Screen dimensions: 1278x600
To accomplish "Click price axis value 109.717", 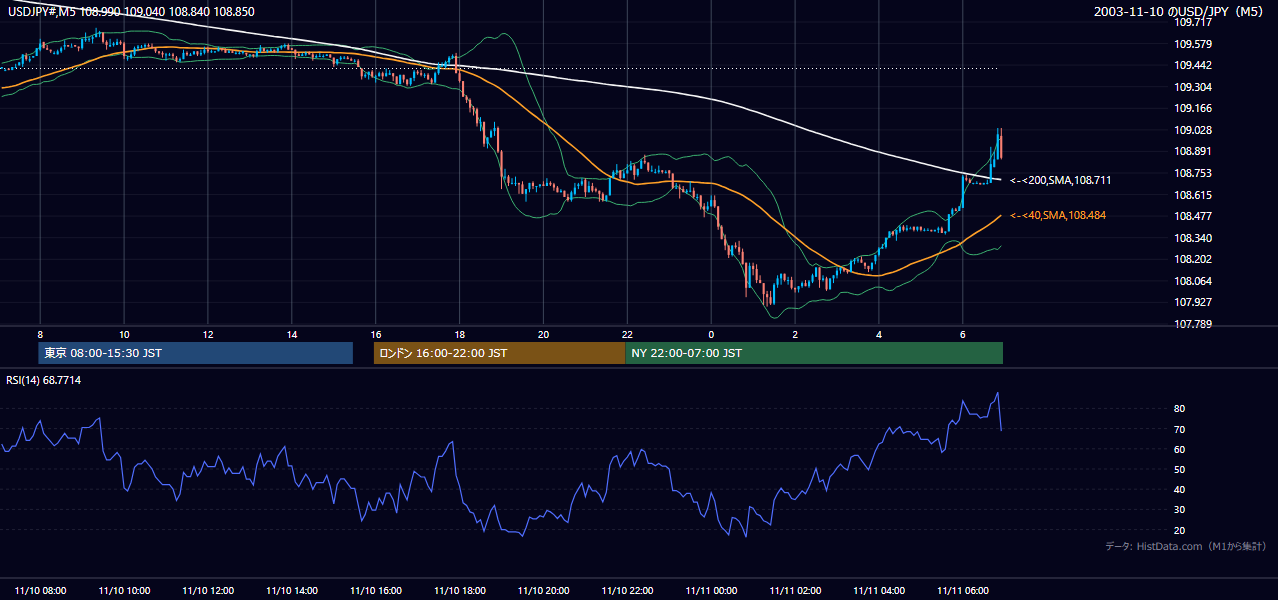I will click(x=1194, y=22).
